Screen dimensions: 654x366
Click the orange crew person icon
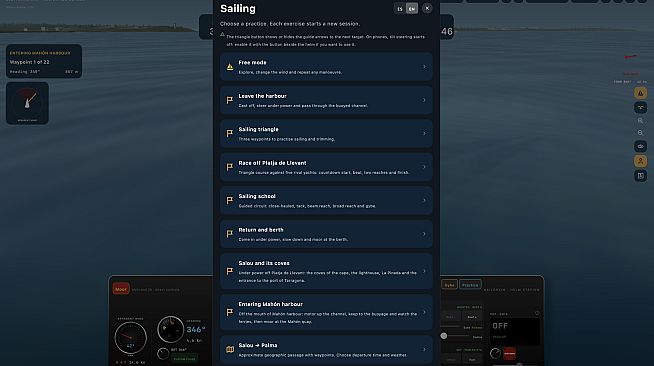pyautogui.click(x=640, y=161)
